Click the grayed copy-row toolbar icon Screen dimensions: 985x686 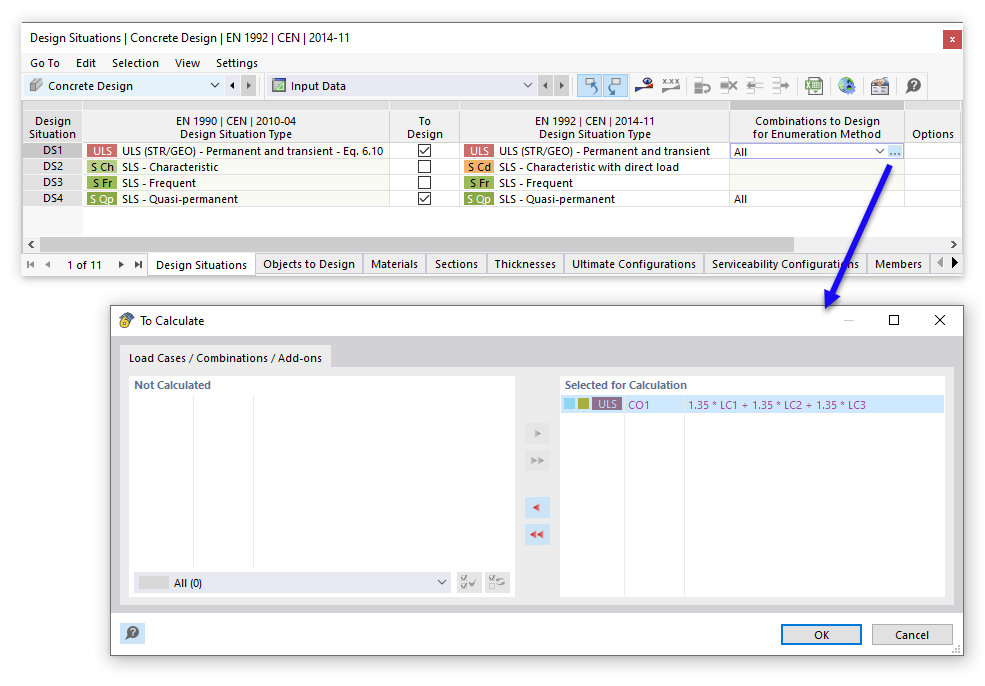tap(702, 85)
